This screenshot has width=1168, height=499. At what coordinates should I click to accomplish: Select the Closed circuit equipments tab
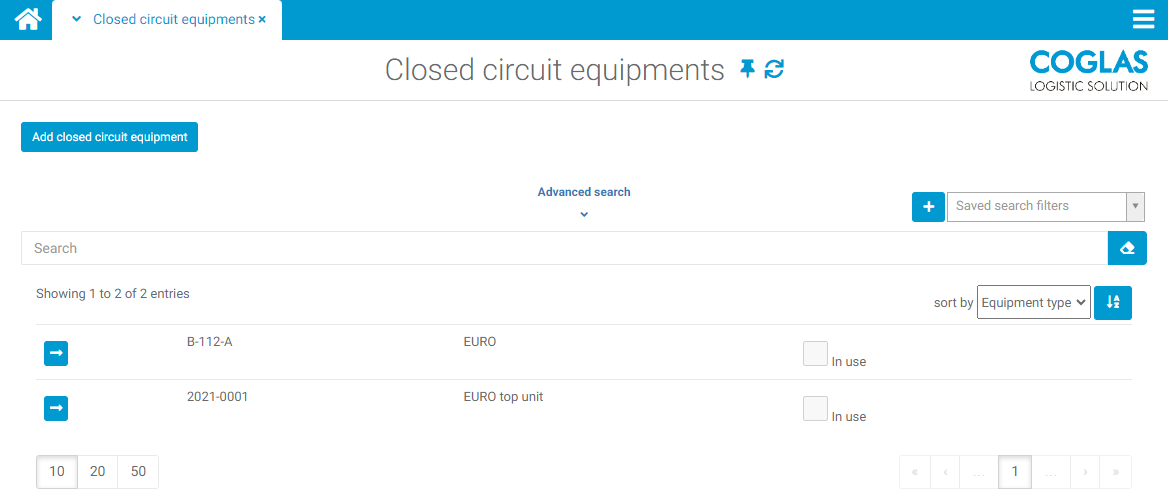[173, 20]
